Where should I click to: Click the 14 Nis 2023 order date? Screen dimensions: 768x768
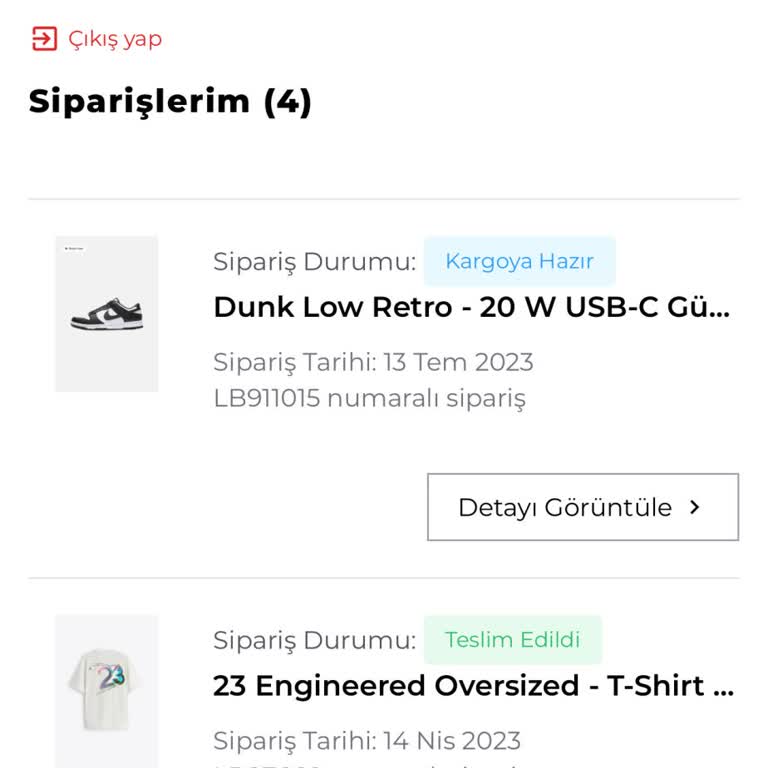[452, 741]
